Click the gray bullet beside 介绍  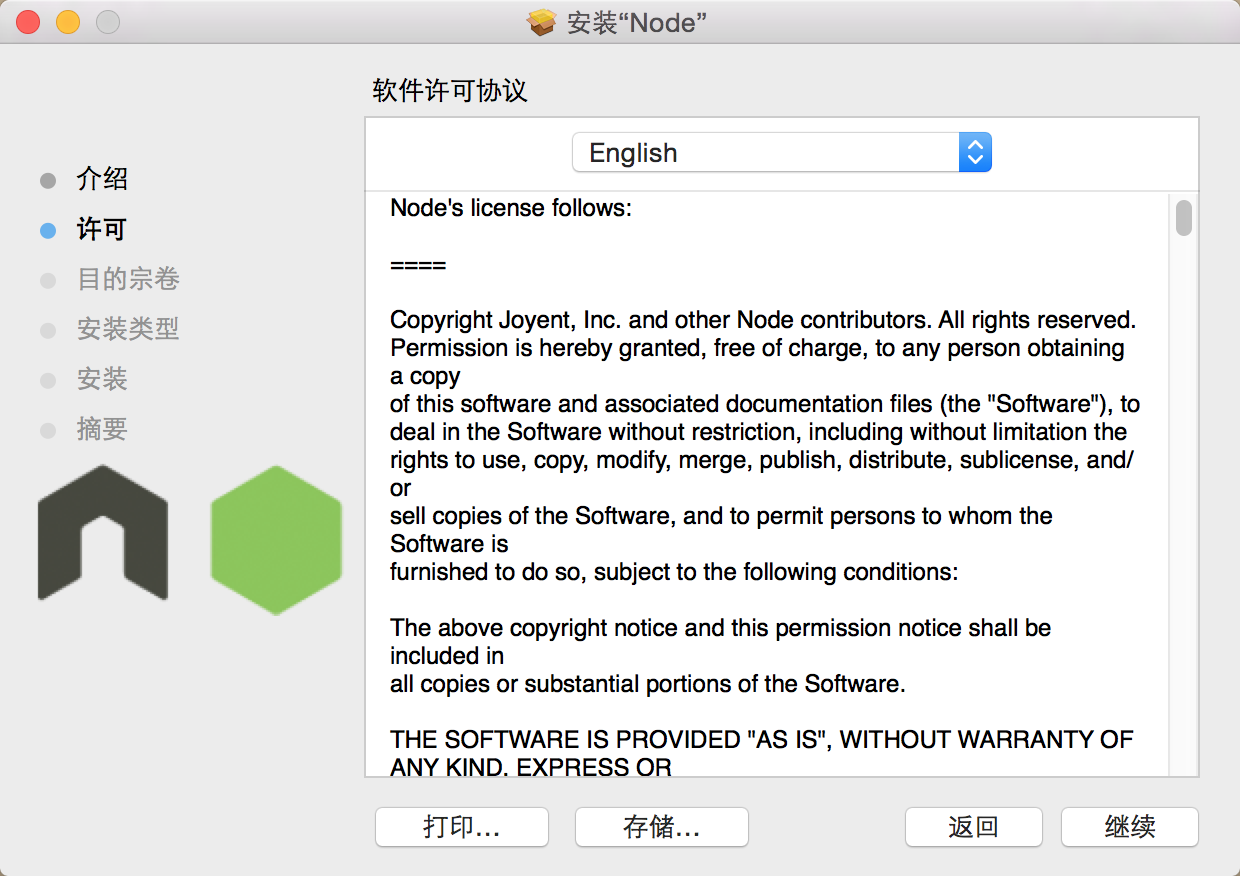click(x=48, y=180)
